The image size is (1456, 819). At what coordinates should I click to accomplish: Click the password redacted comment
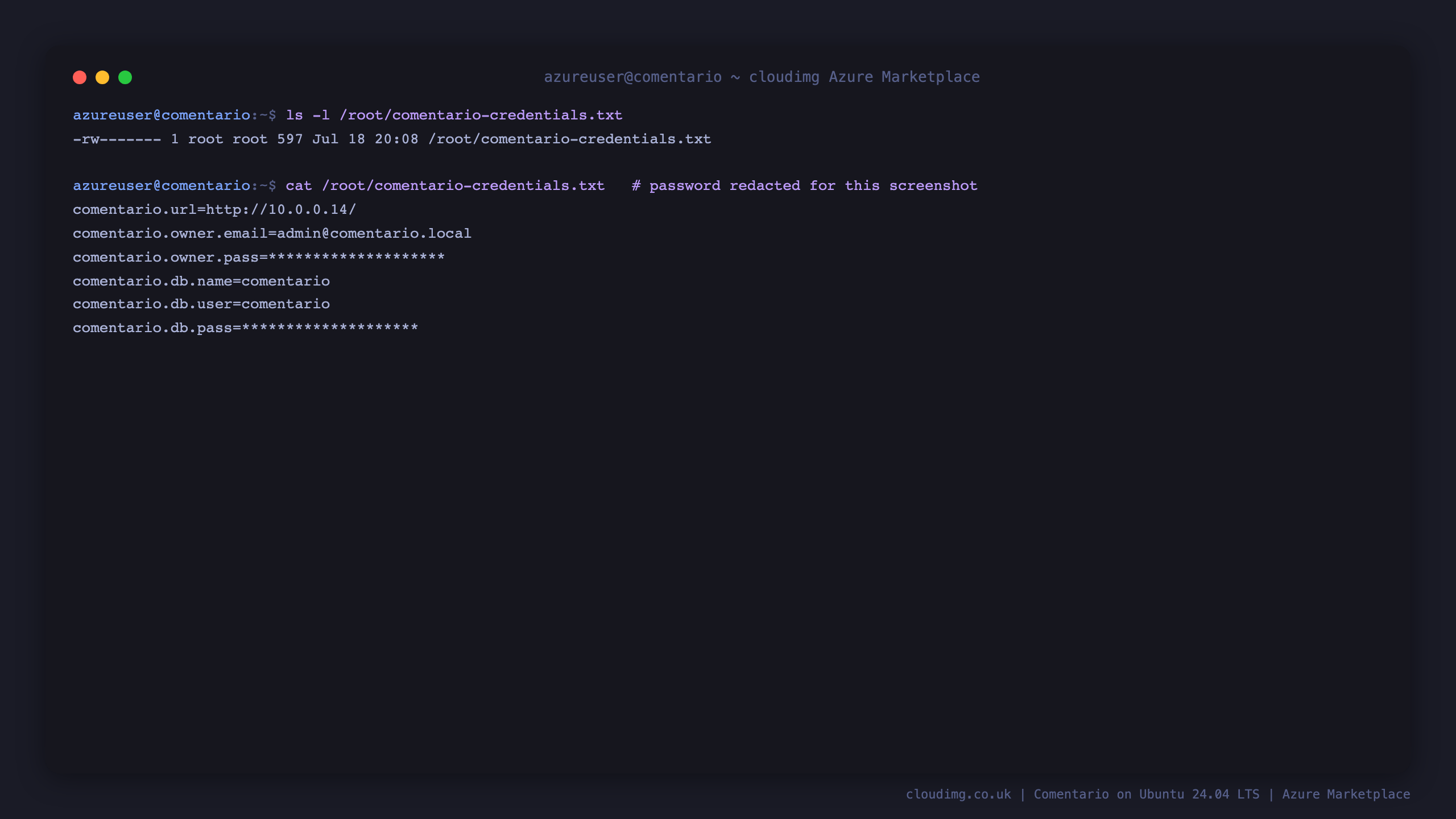[805, 186]
